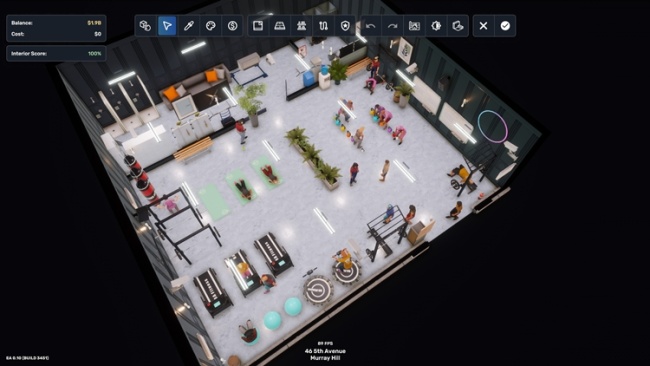Screen dimensions: 650x366
Task: Toggle the walls view image icon
Action: [x=414, y=26]
